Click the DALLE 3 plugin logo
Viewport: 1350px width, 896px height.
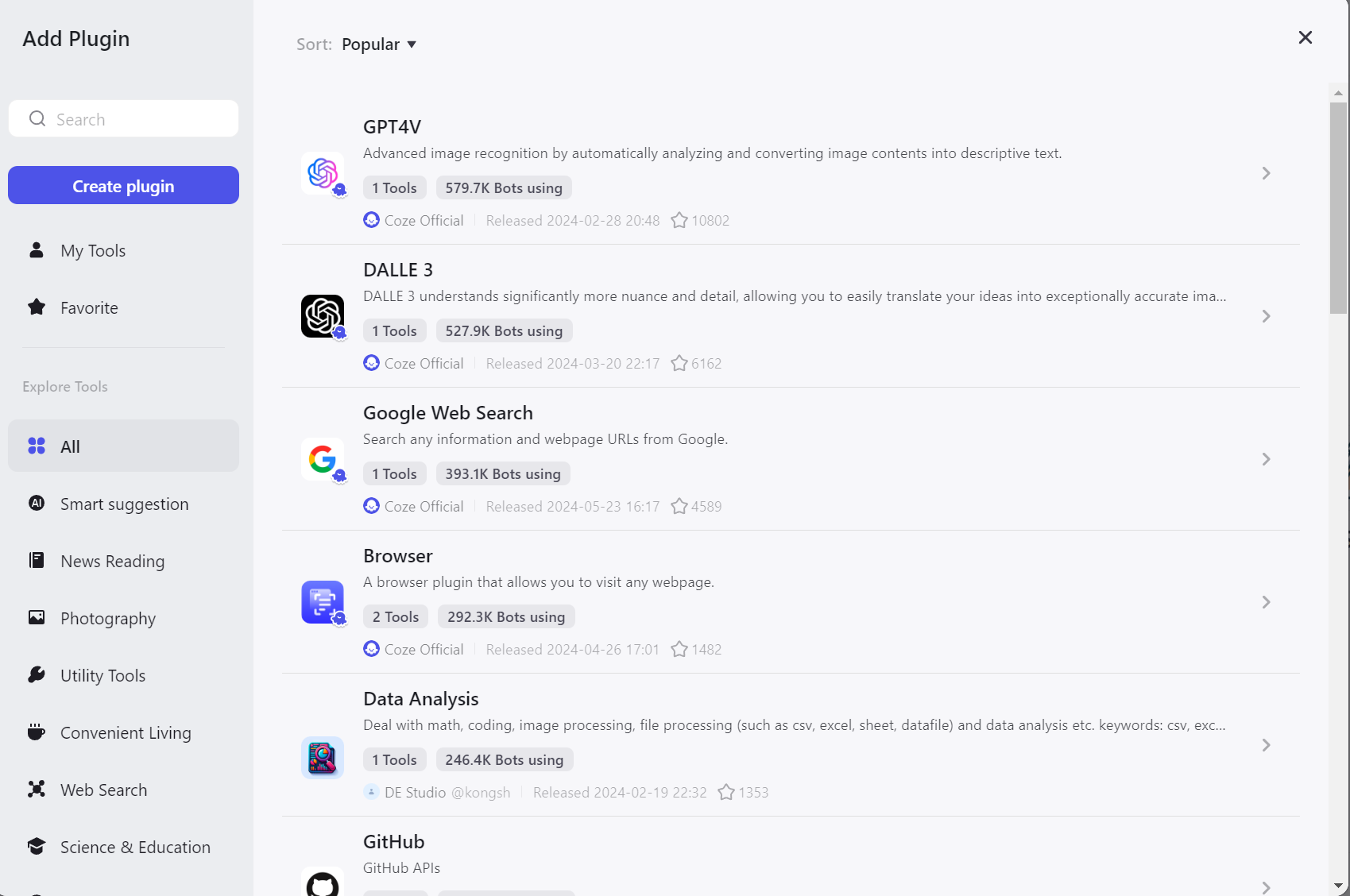tap(323, 316)
